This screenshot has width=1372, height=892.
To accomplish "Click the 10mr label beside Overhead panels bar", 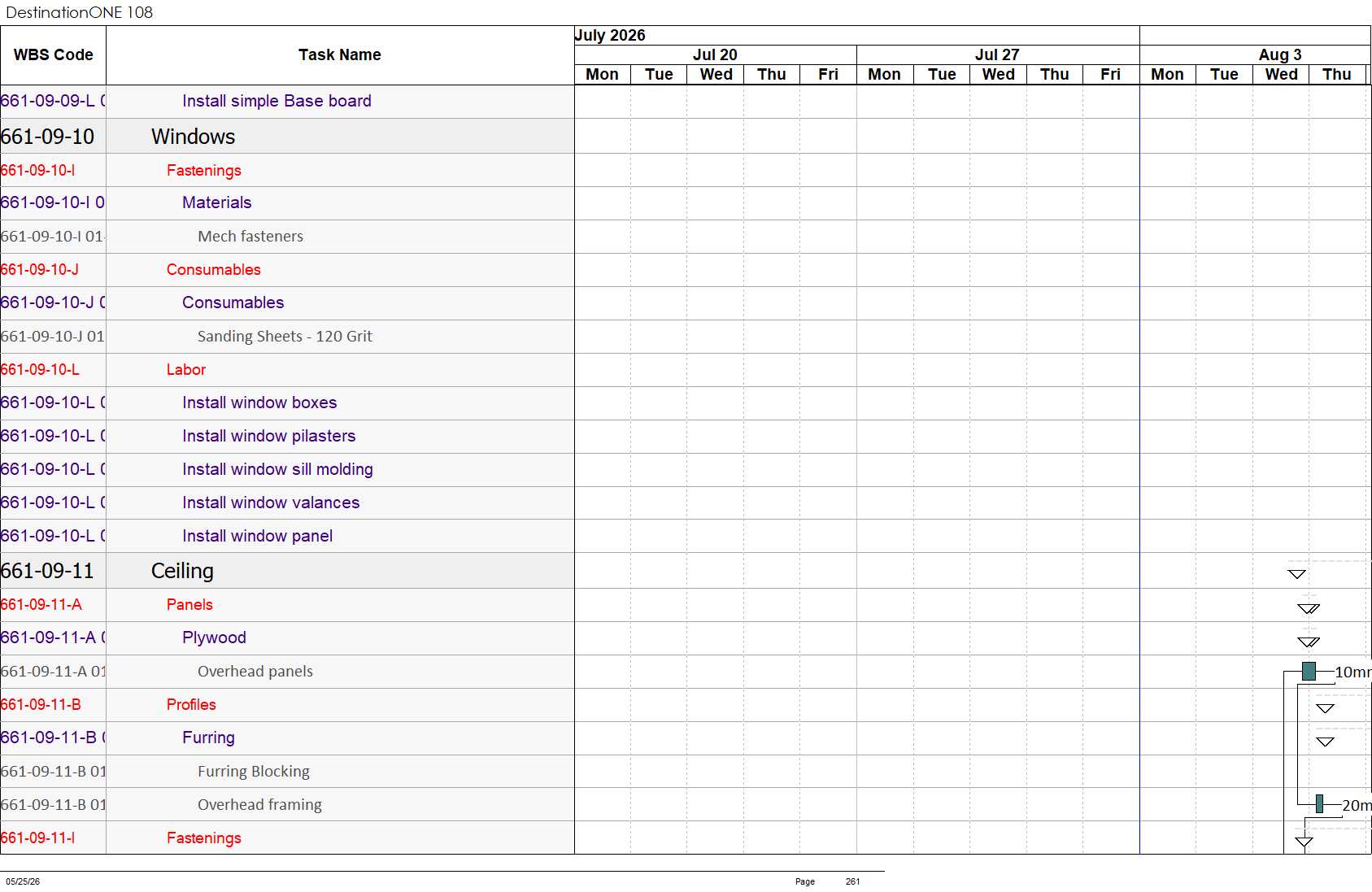I will pyautogui.click(x=1353, y=672).
